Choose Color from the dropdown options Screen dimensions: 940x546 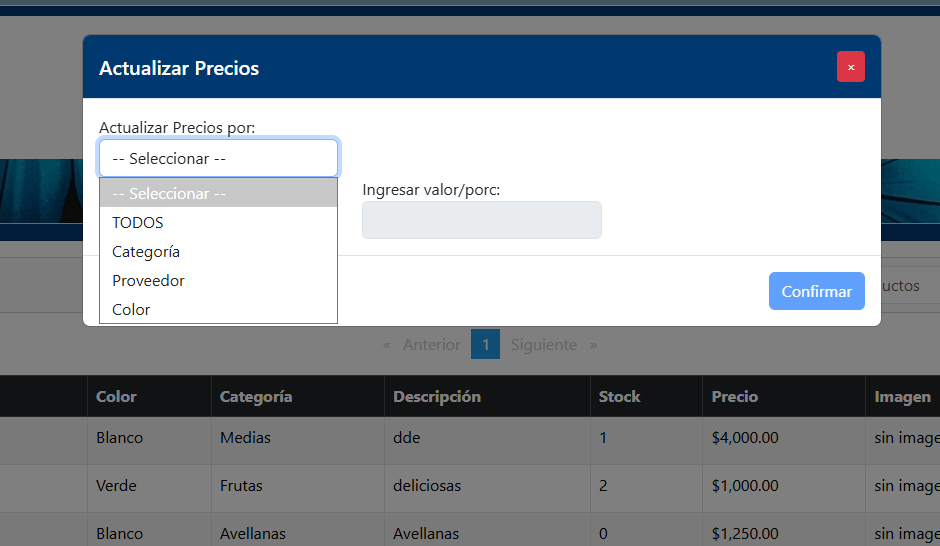coord(218,310)
